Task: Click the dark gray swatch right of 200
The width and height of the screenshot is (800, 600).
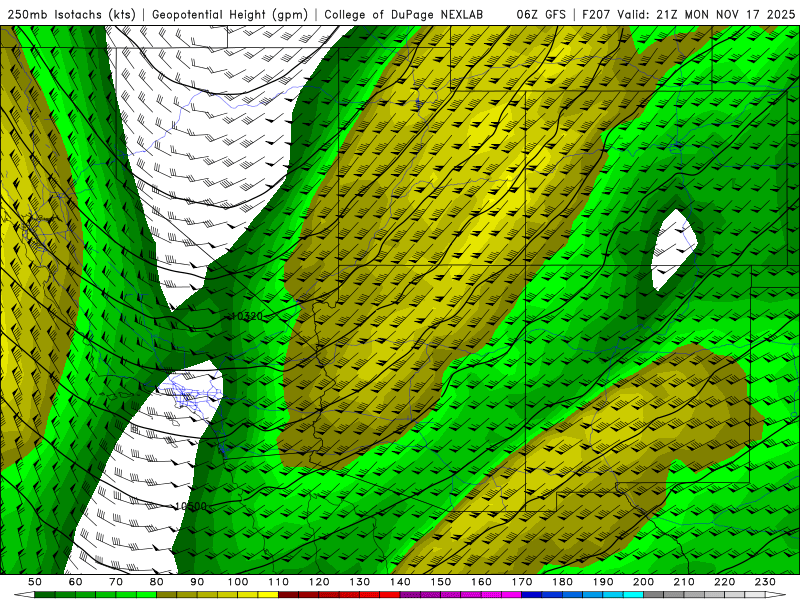Action: [654, 595]
